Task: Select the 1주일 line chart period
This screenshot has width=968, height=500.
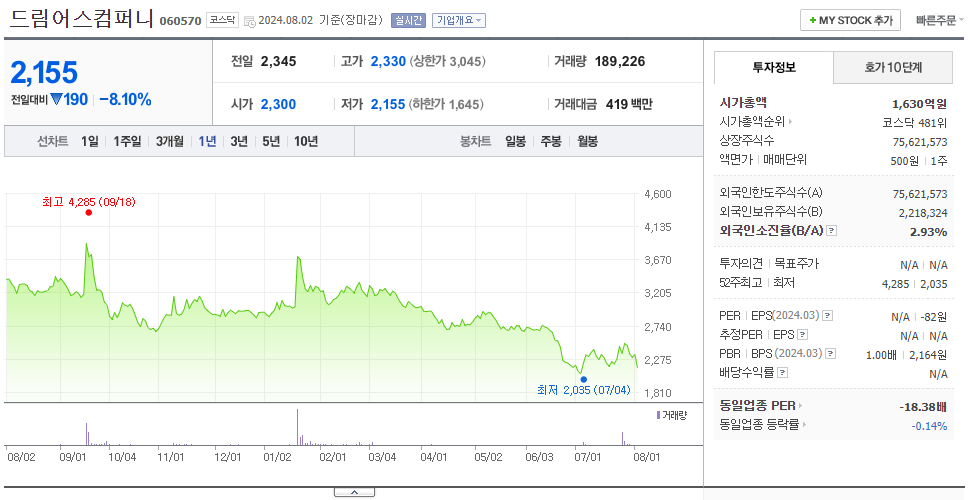Action: point(127,141)
